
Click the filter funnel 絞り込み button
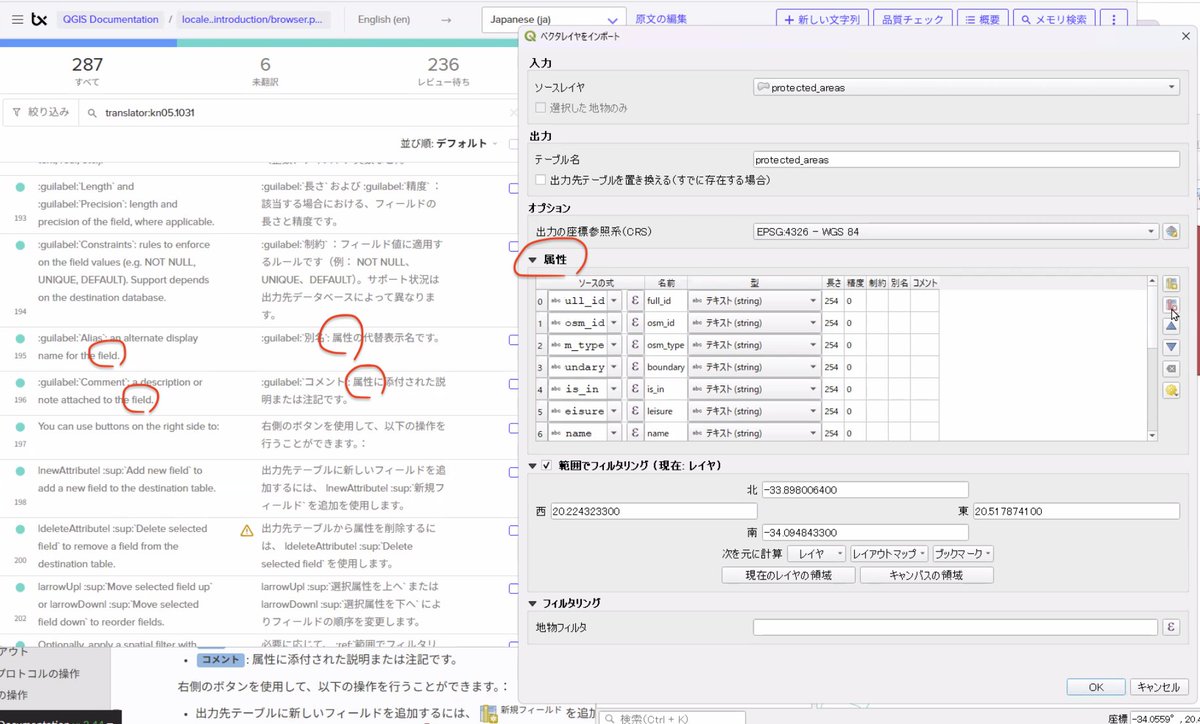(x=40, y=112)
